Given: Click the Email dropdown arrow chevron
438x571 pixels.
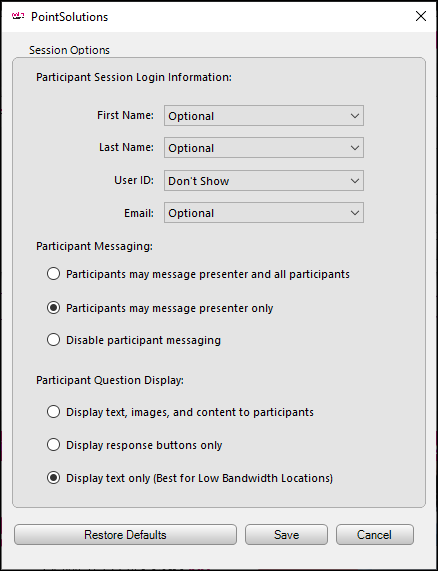Looking at the screenshot, I should pos(355,213).
